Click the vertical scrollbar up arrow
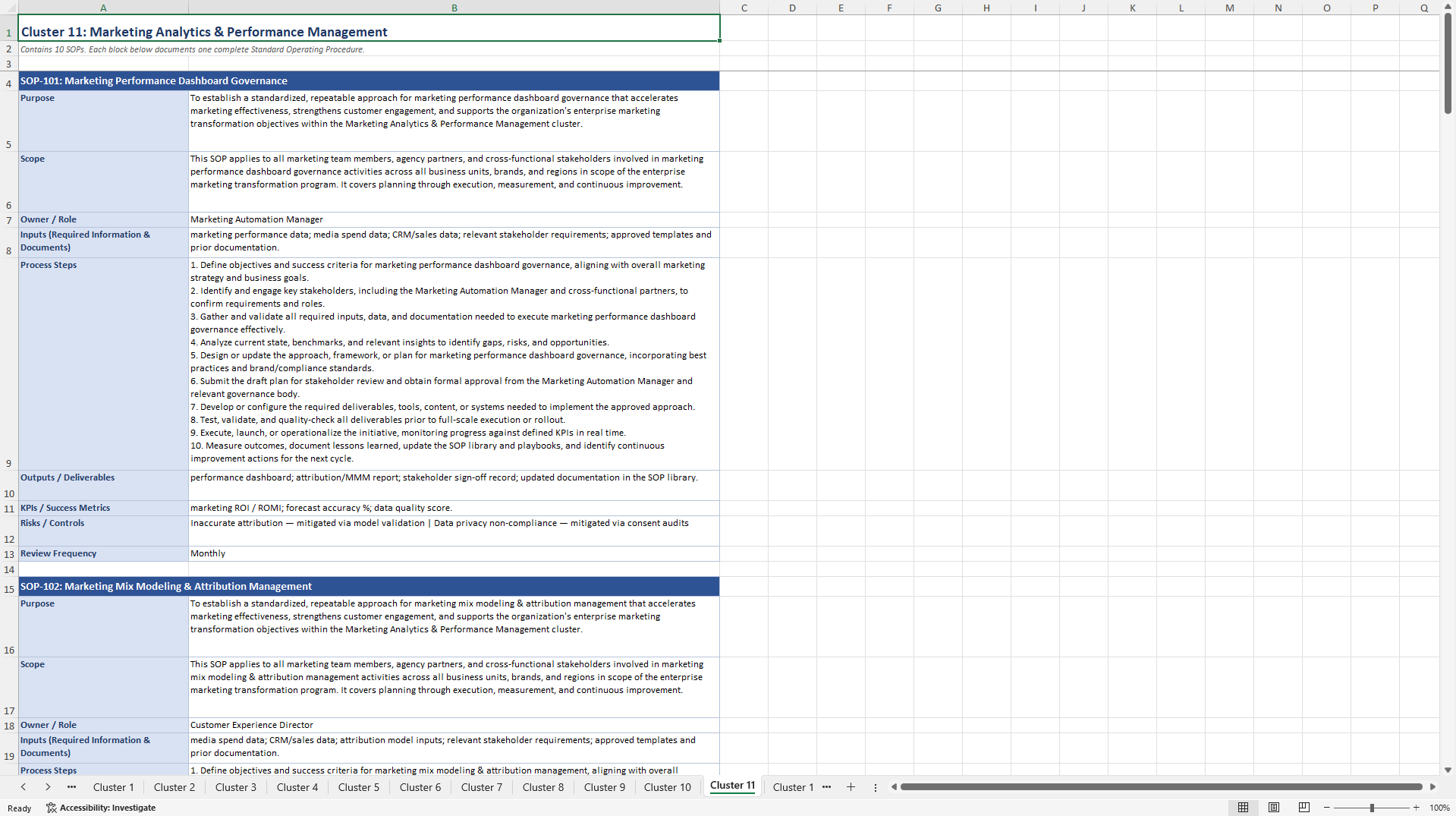Viewport: 1456px width, 816px height. (x=1448, y=7)
